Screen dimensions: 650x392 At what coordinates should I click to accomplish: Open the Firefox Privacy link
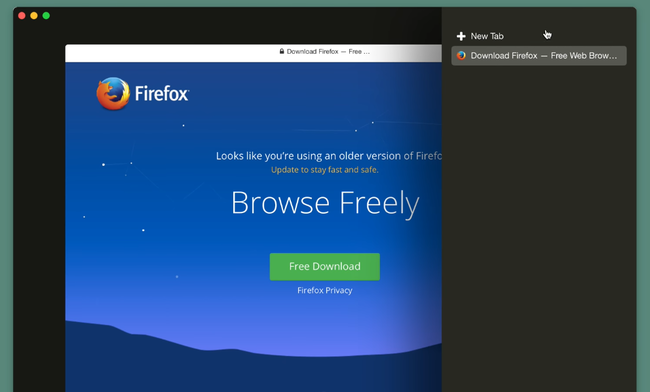point(325,290)
